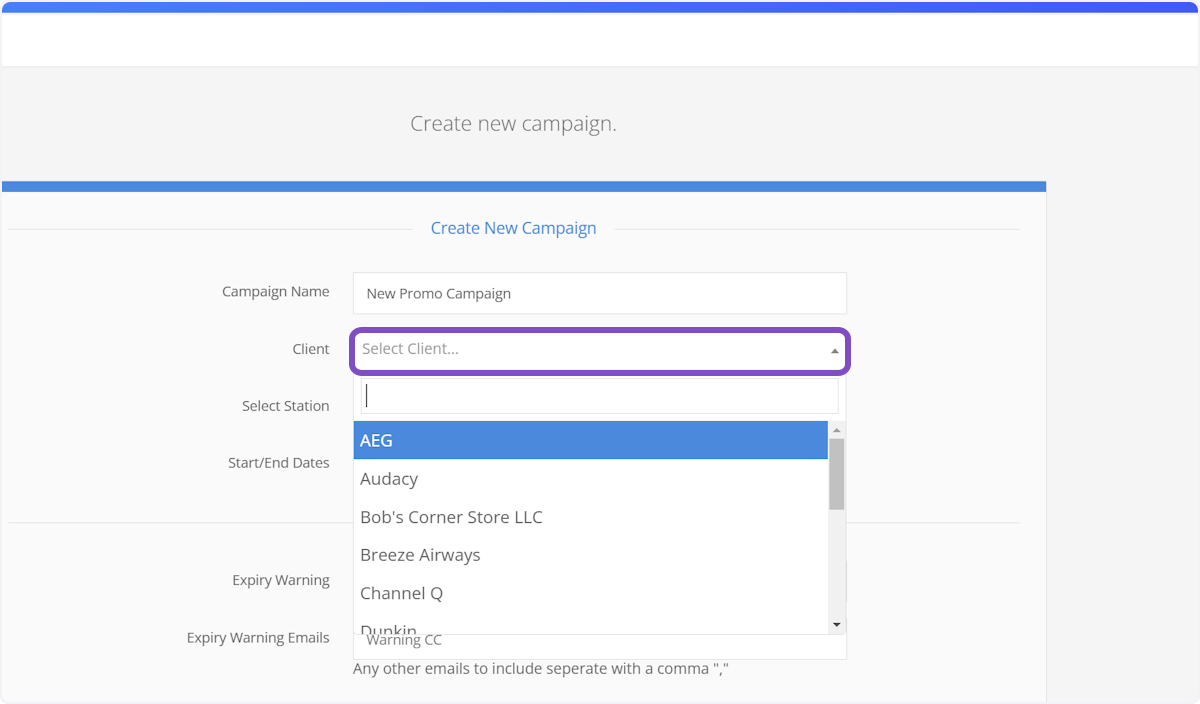Image resolution: width=1200 pixels, height=704 pixels.
Task: Choose Audacy in the client list
Action: click(590, 479)
